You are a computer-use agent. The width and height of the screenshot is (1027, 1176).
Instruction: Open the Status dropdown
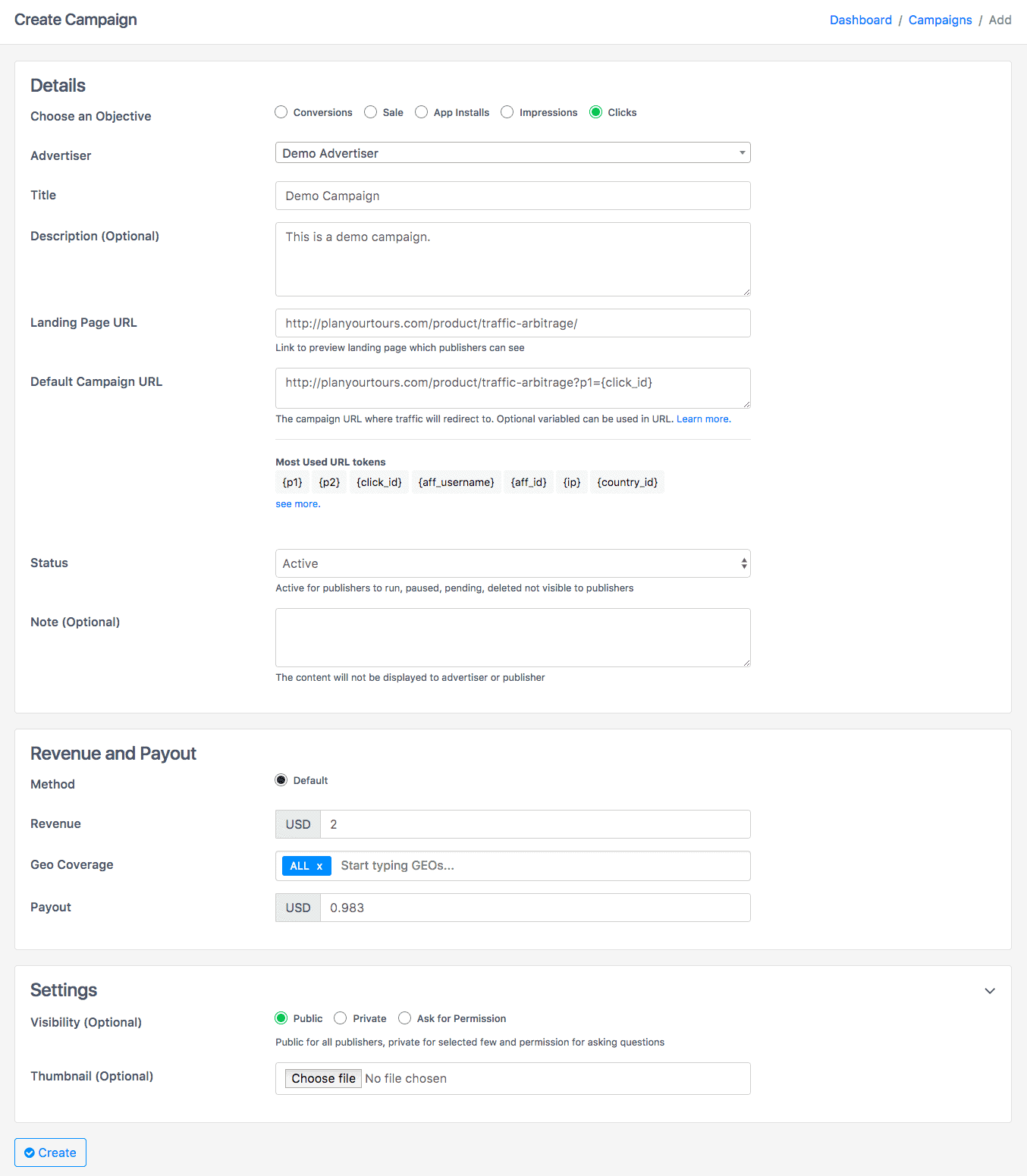point(513,563)
